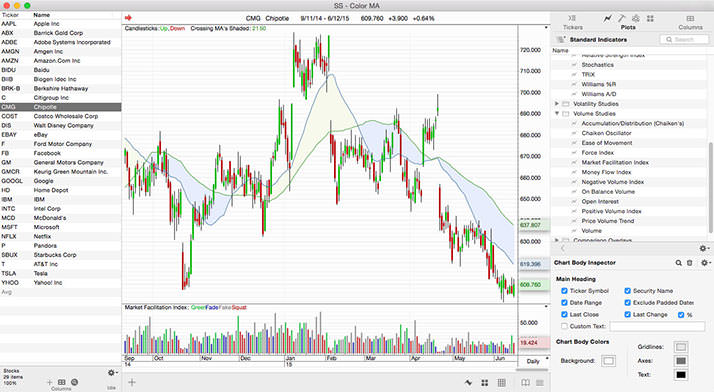Click the Name header in the indicators list

point(560,50)
